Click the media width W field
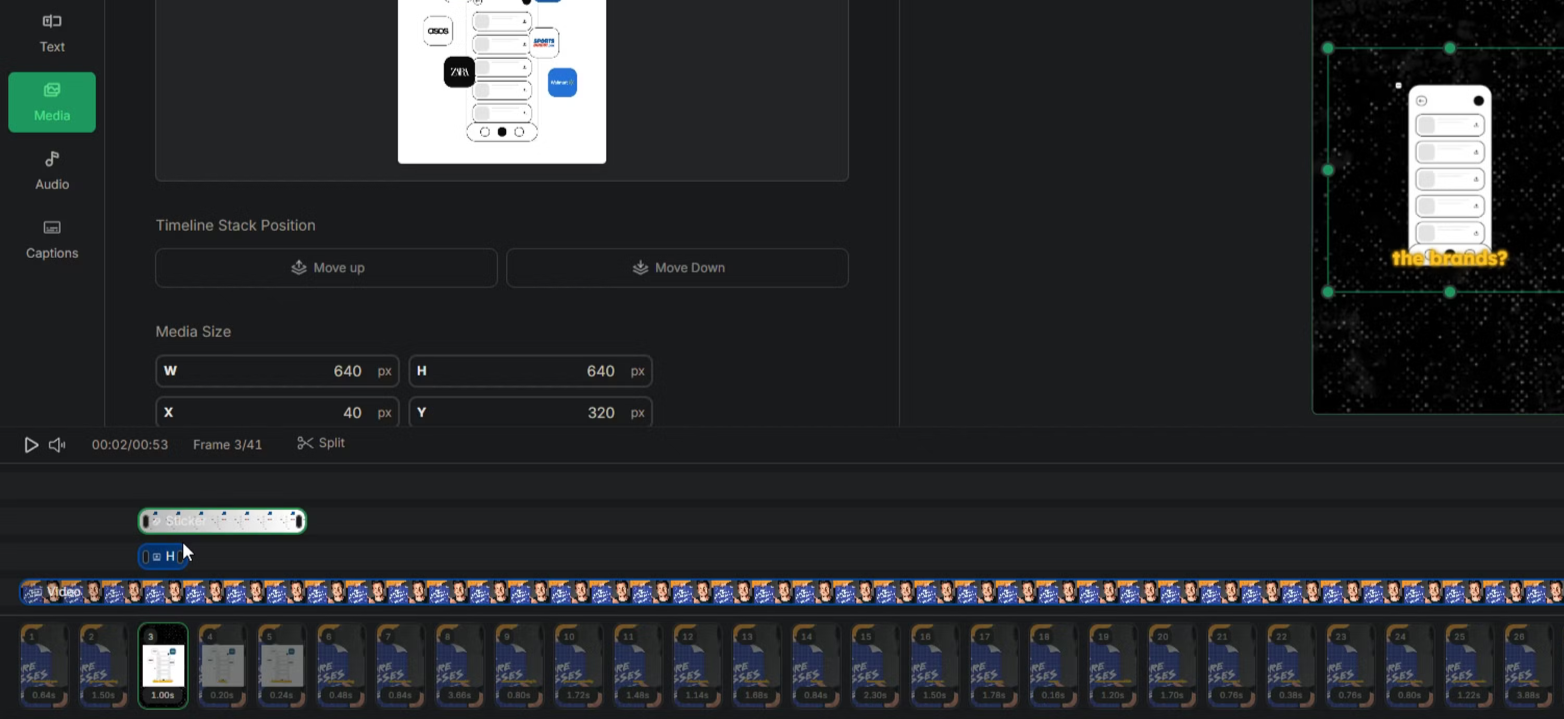Screen dimensions: 1564x719 [277, 371]
